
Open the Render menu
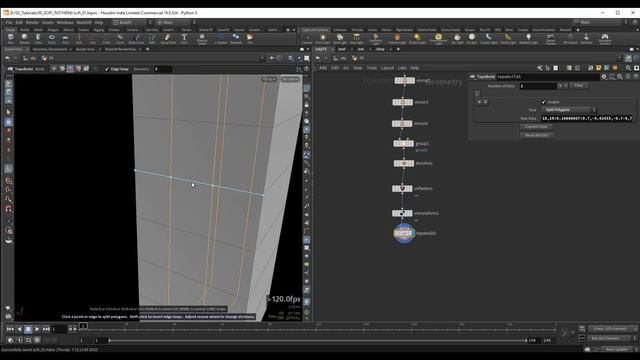32,22
